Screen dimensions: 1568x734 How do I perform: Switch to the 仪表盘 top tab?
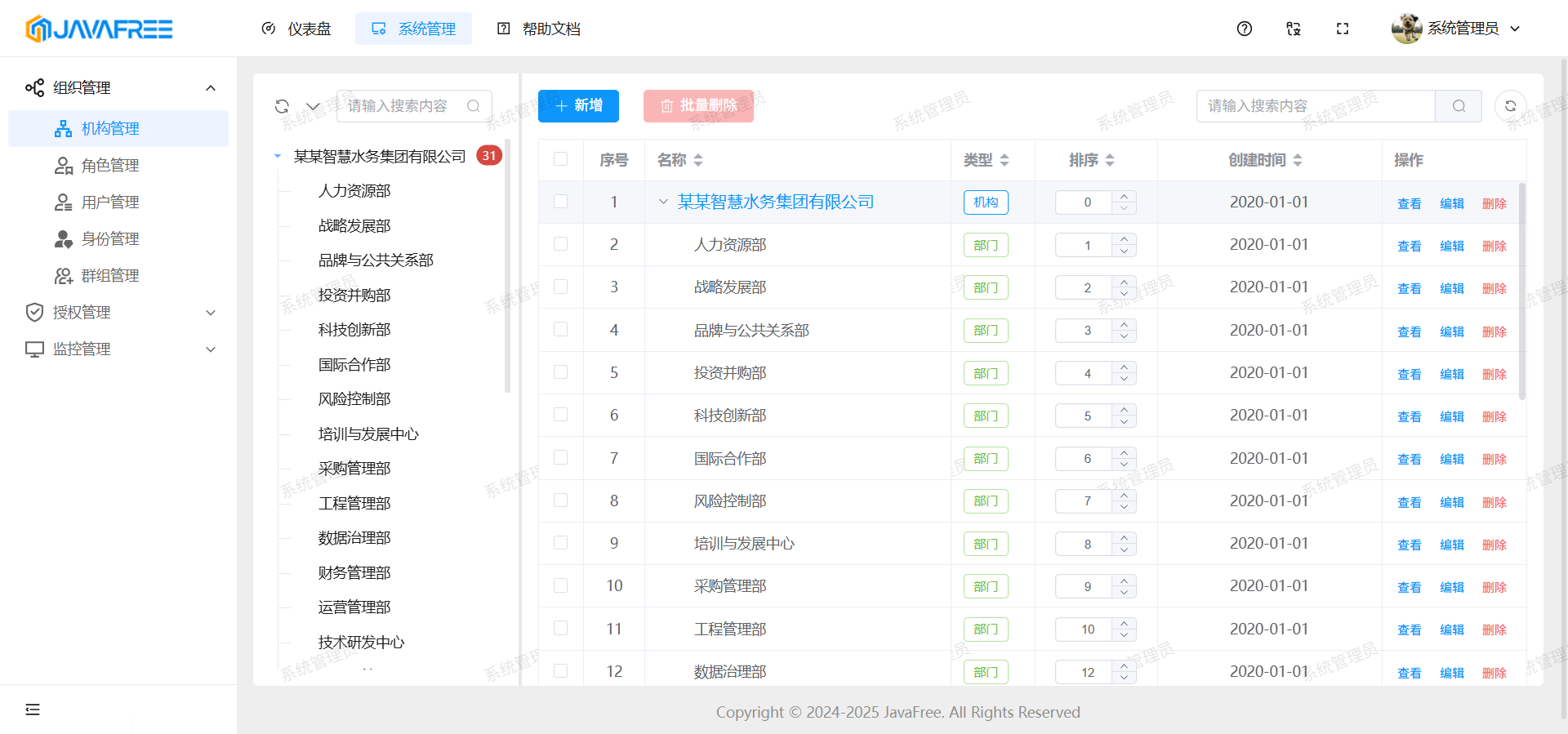pos(296,29)
